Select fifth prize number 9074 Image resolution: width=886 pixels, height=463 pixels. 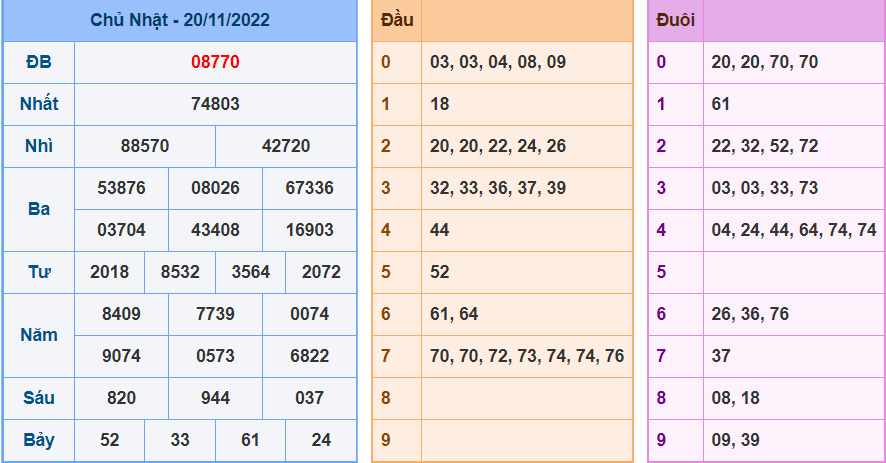[x=121, y=356]
